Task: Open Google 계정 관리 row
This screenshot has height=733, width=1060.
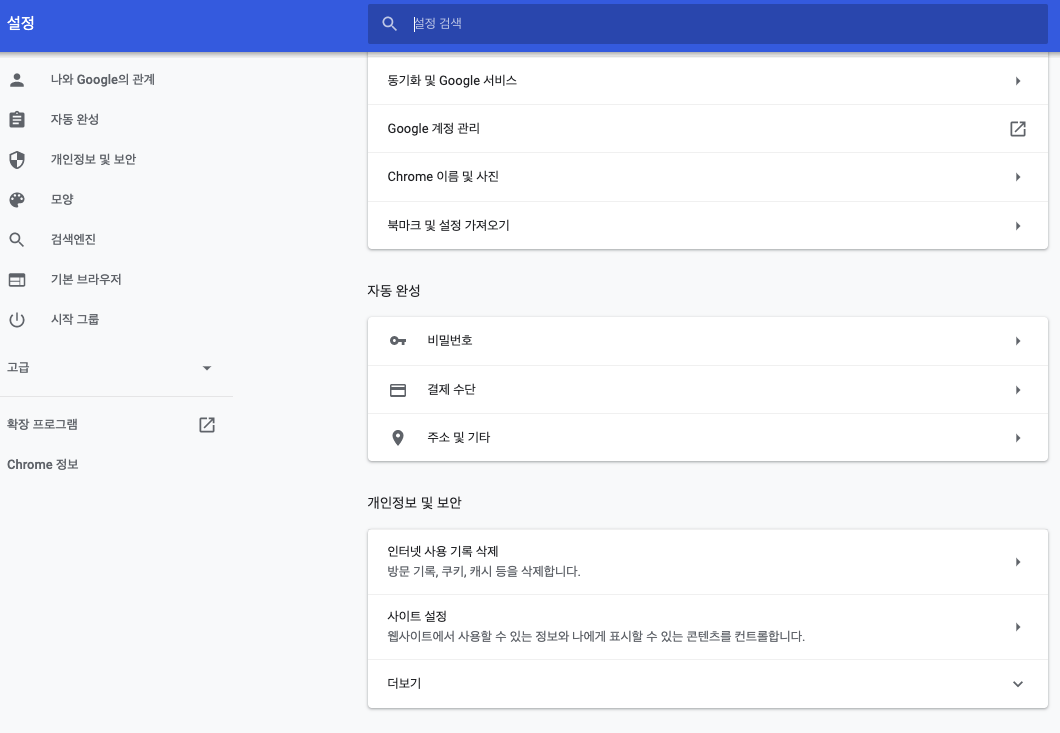Action: point(707,128)
